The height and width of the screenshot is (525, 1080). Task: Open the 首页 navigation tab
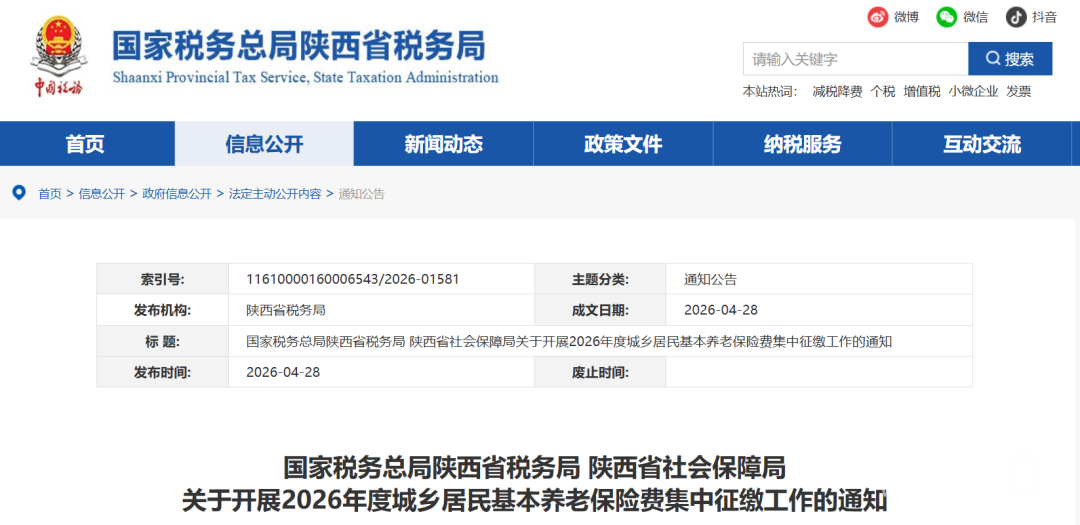point(85,144)
